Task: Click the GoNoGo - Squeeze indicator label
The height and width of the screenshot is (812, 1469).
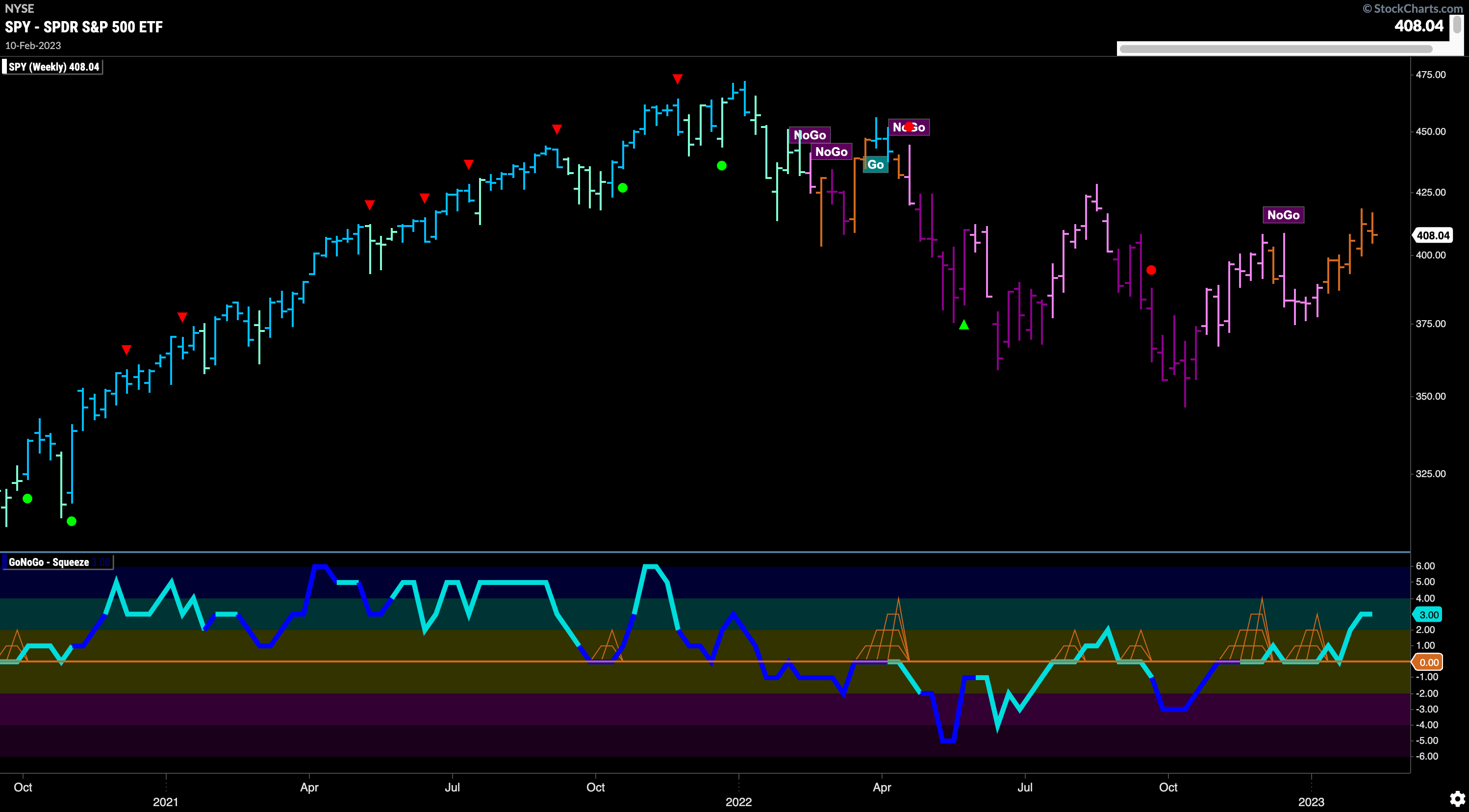Action: [49, 562]
